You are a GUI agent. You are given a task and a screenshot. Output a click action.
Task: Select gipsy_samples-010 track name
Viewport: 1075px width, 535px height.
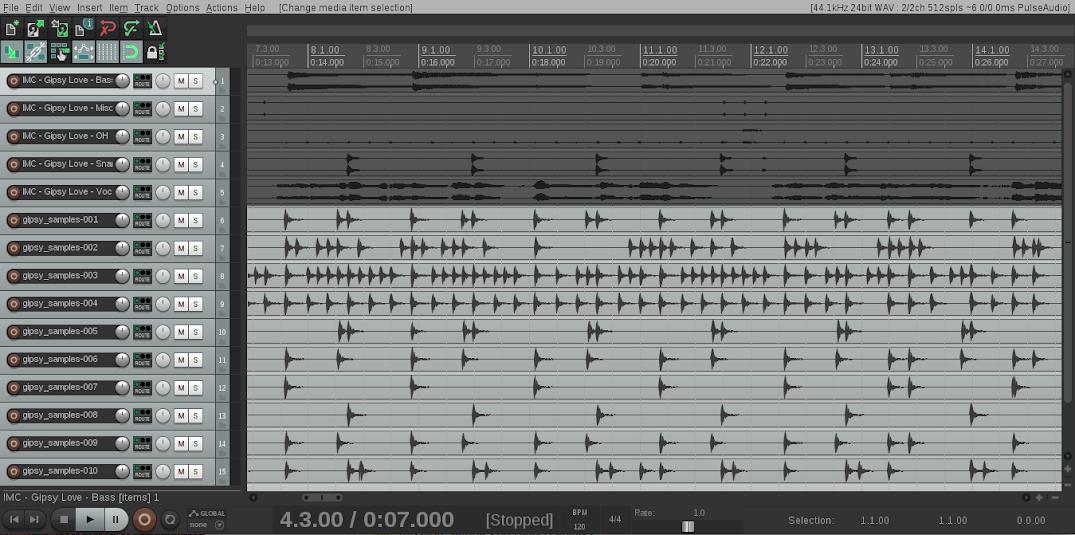[60, 471]
